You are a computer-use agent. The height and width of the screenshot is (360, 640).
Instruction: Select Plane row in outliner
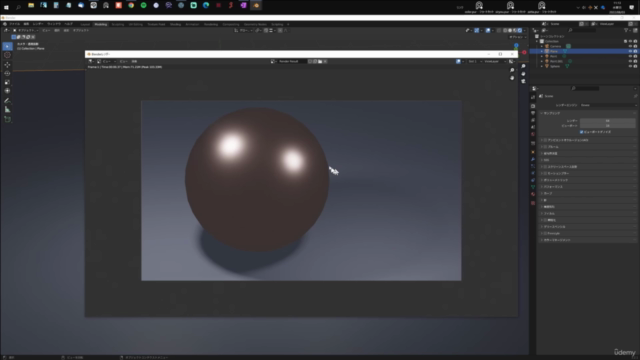point(584,51)
